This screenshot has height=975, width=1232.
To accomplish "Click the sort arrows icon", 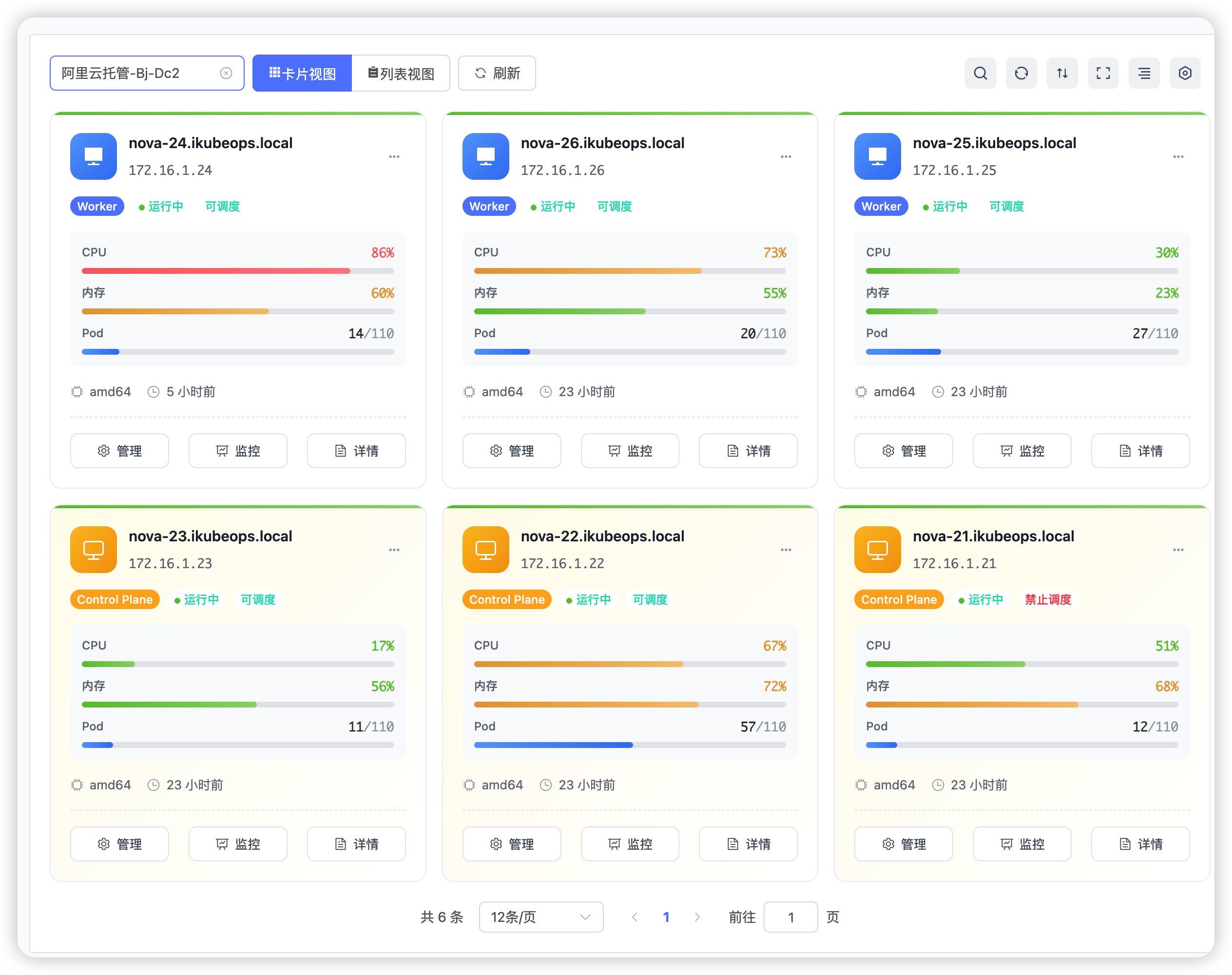I will (1062, 73).
